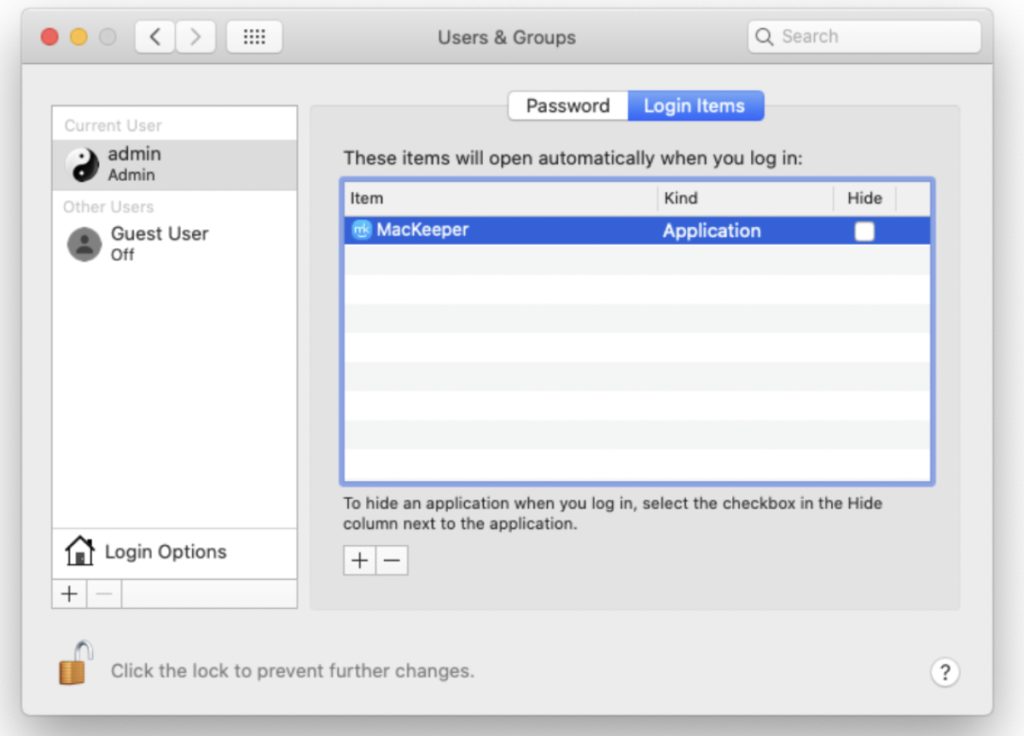Switch to the Password tab
The width and height of the screenshot is (1024, 736).
[568, 106]
